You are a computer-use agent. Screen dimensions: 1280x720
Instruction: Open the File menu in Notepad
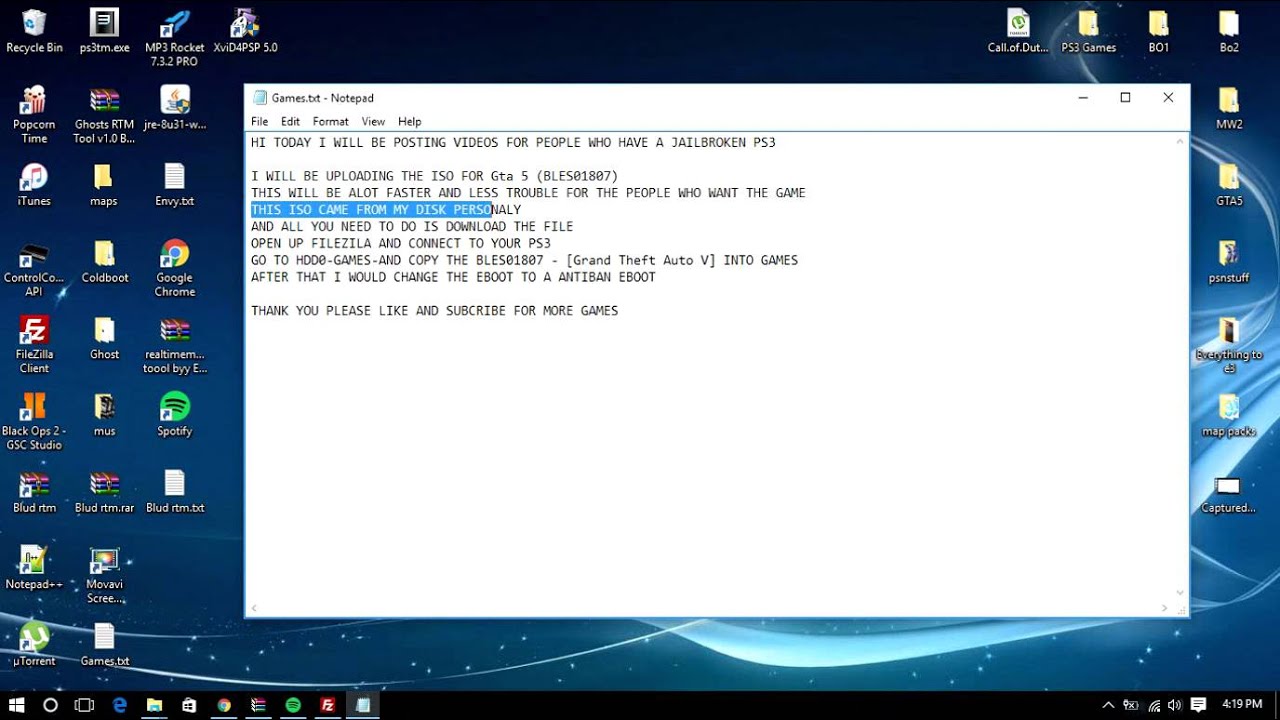pyautogui.click(x=259, y=121)
